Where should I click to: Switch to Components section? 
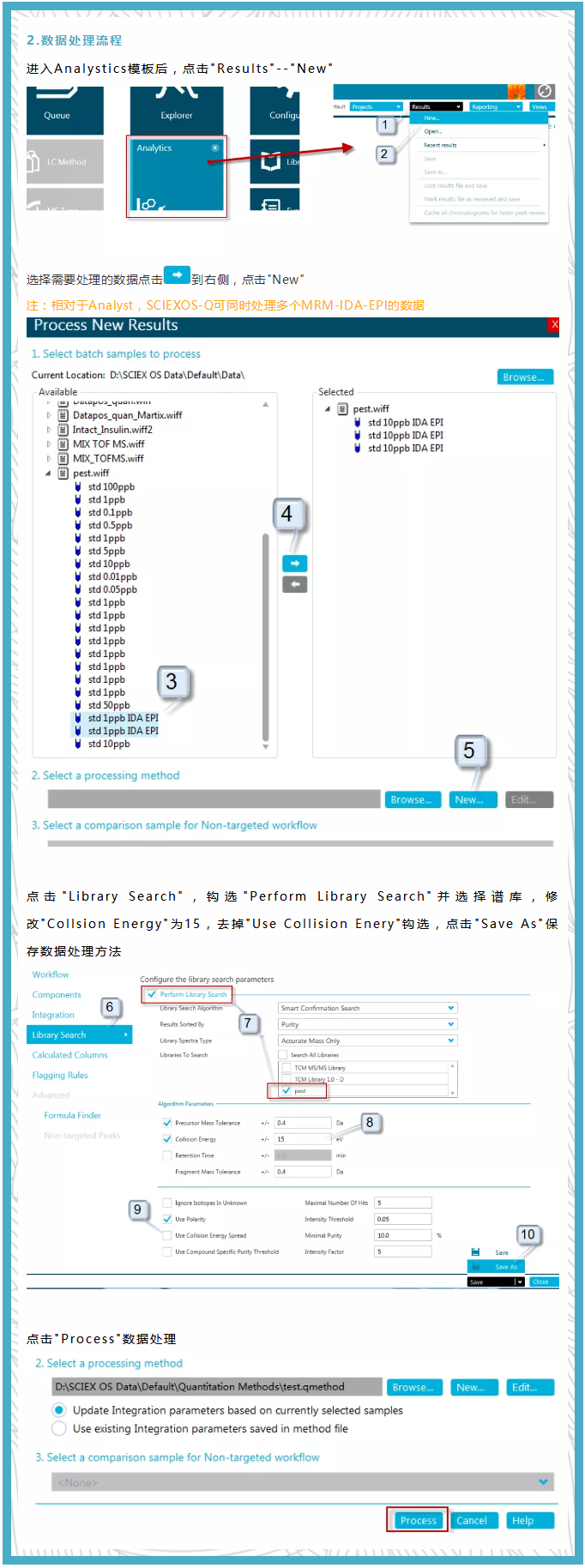pos(57,995)
